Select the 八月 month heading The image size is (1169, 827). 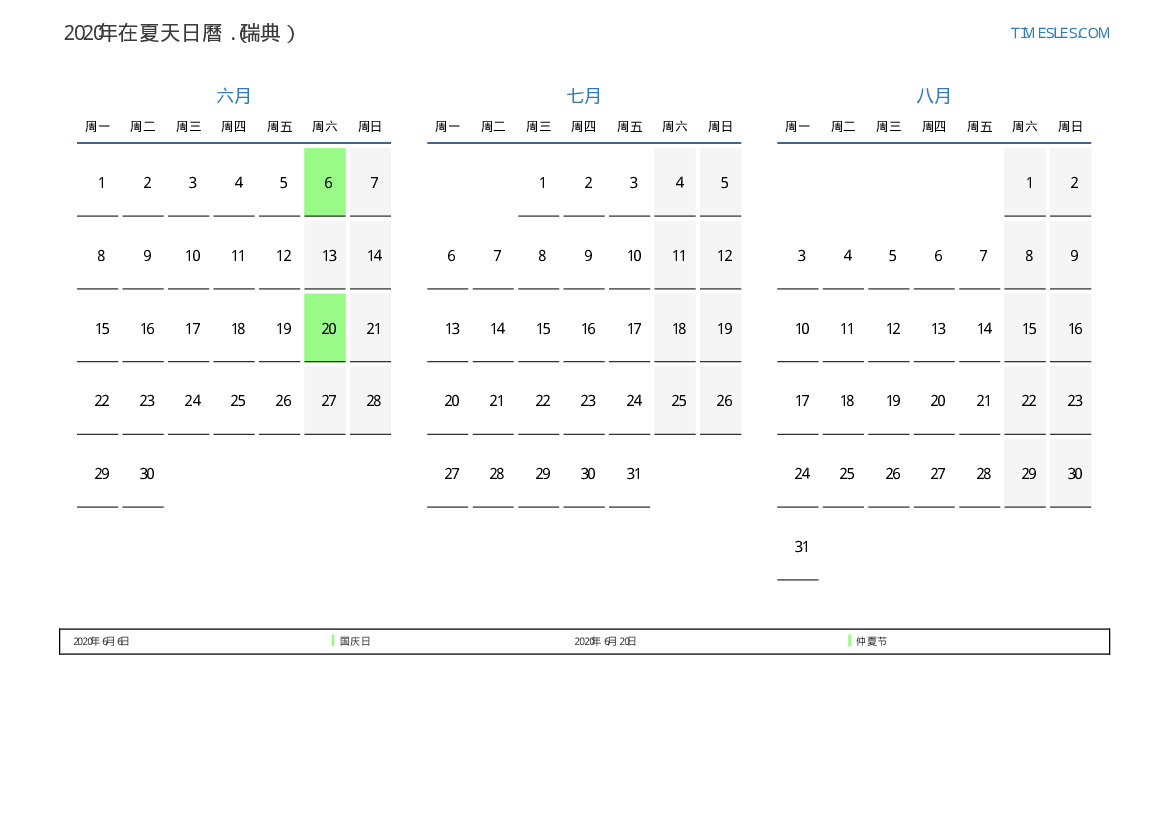click(x=934, y=96)
